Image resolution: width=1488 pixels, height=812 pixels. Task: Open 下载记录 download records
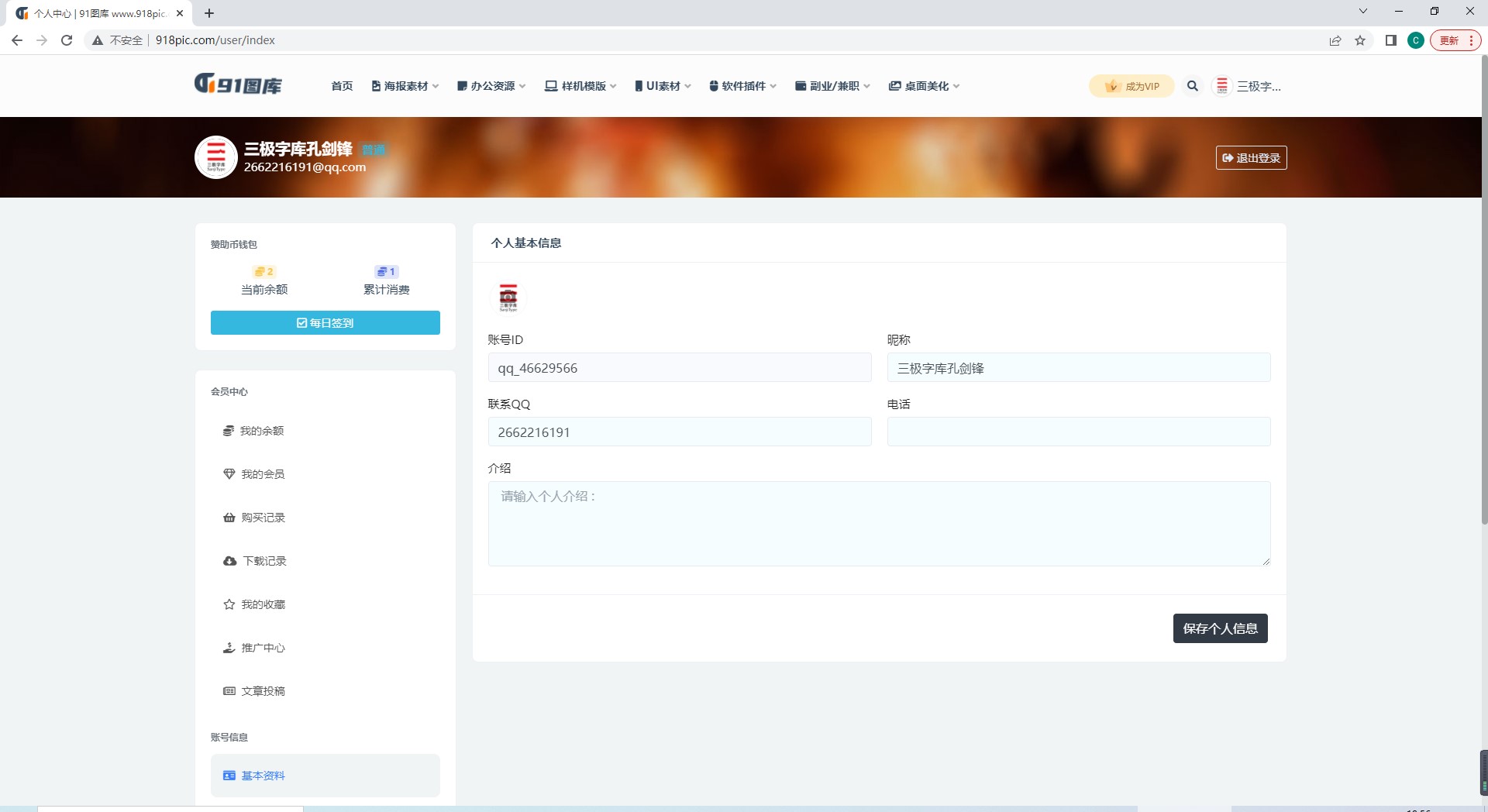click(262, 561)
